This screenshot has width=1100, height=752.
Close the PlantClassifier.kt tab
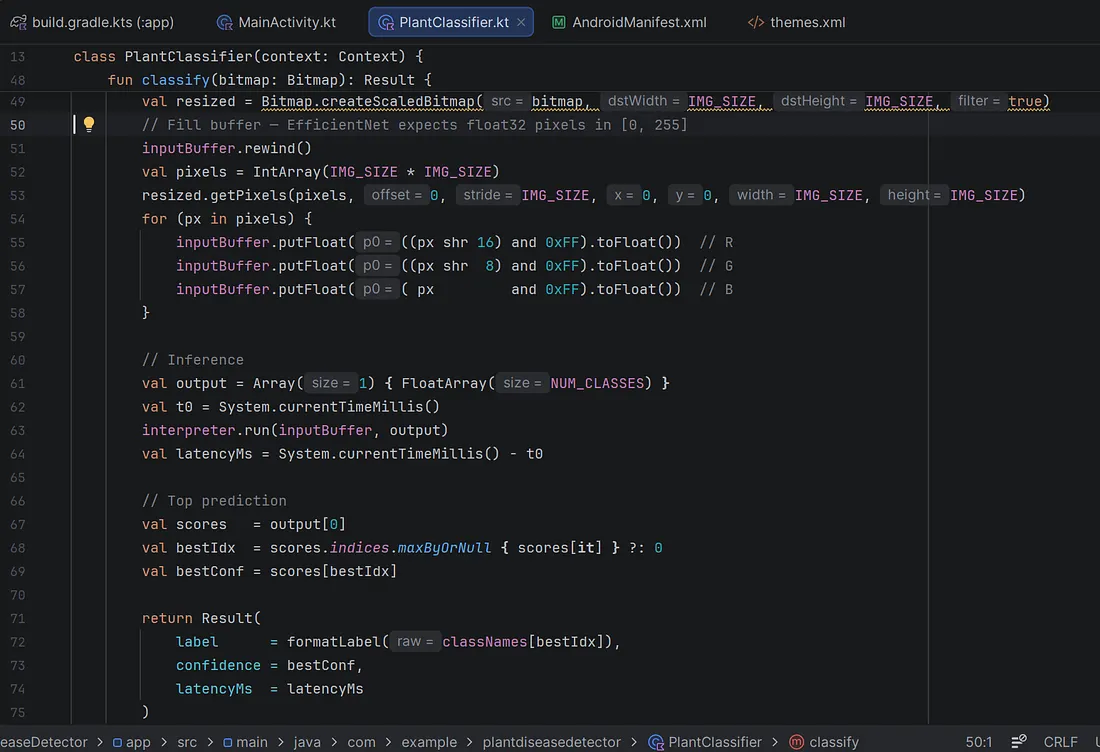tap(521, 22)
